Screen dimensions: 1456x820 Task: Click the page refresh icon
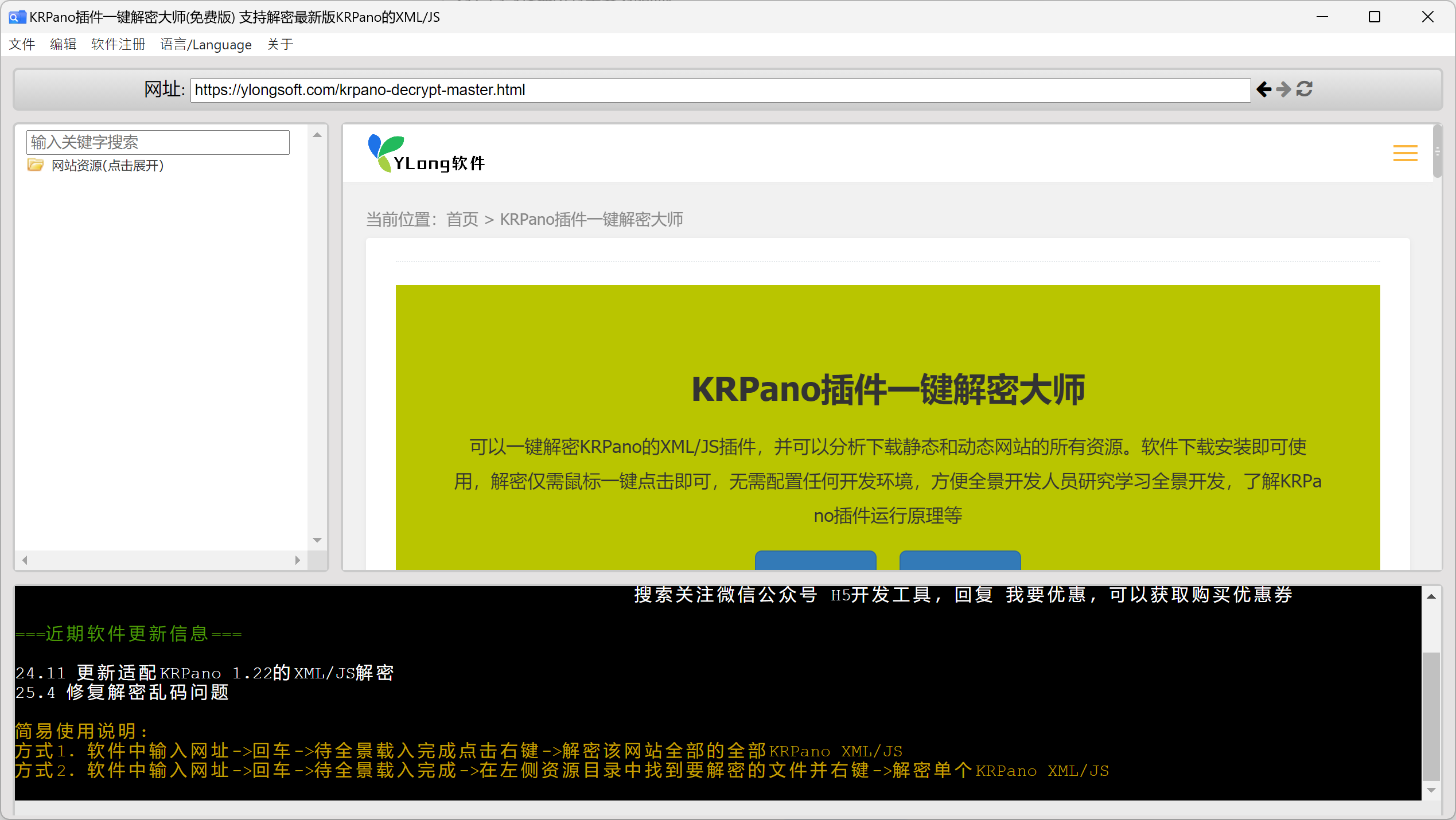coord(1305,89)
